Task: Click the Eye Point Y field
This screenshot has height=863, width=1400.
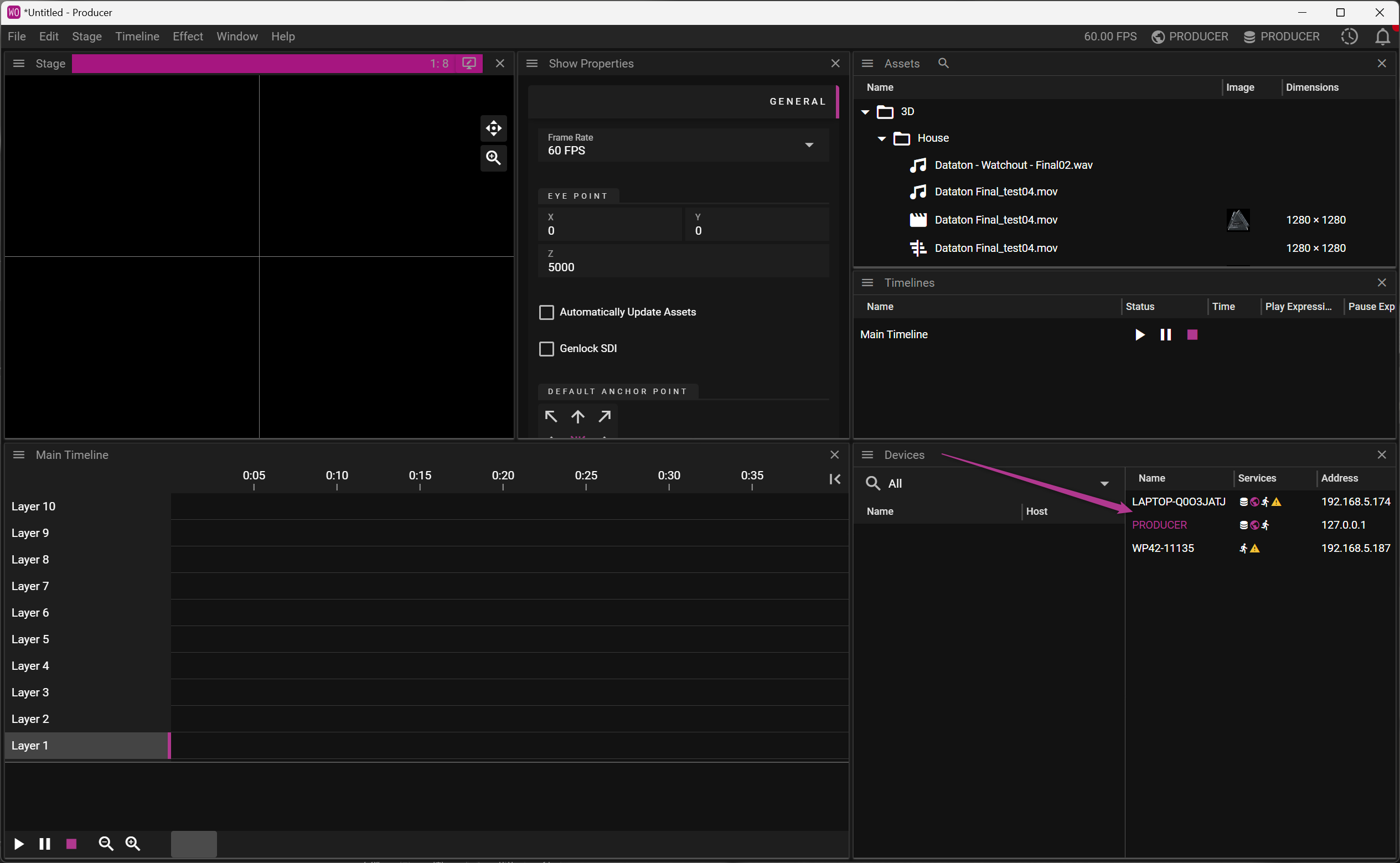Action: [x=757, y=224]
